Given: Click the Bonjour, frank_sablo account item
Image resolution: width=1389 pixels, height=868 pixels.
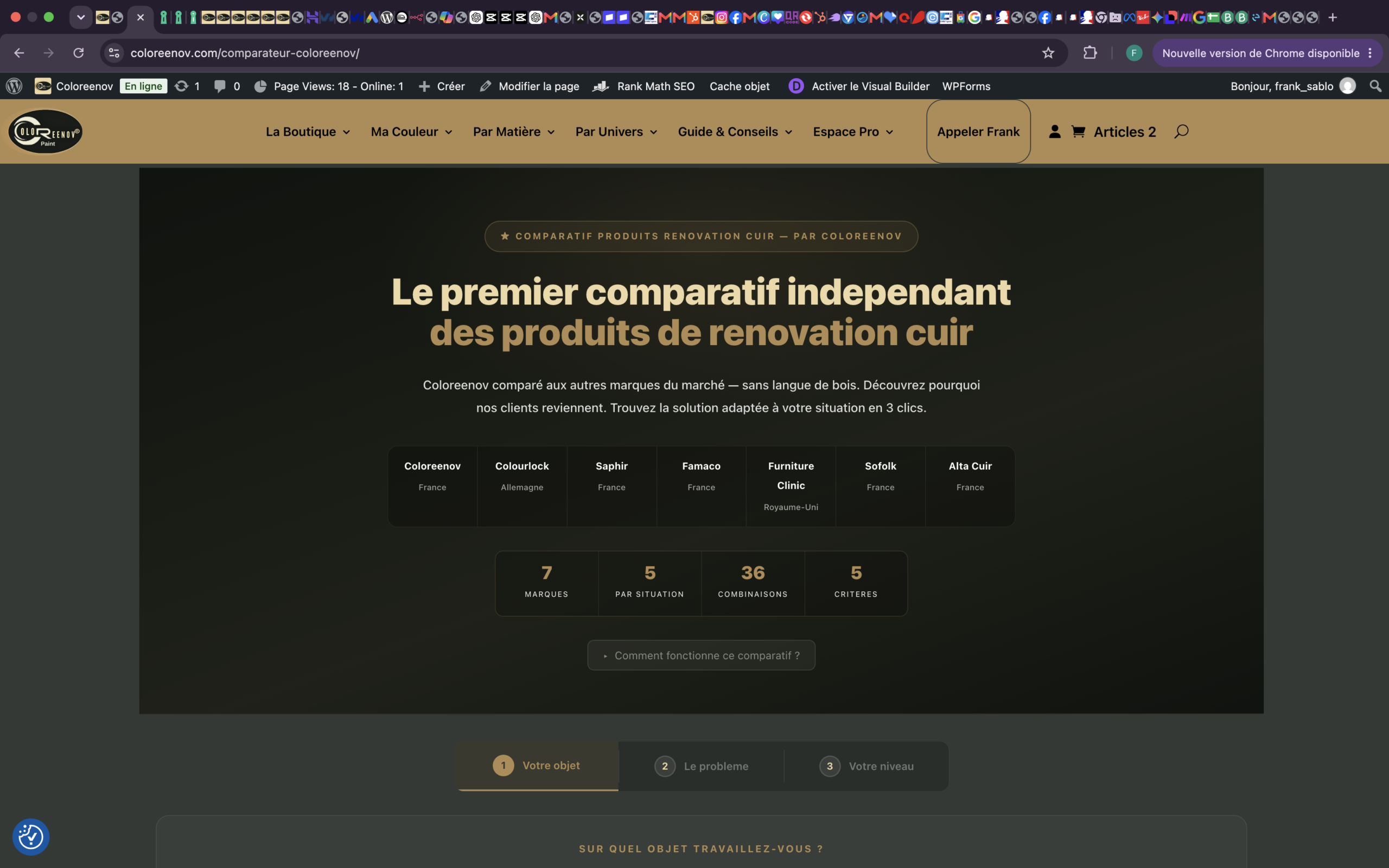Looking at the screenshot, I should click(1292, 86).
